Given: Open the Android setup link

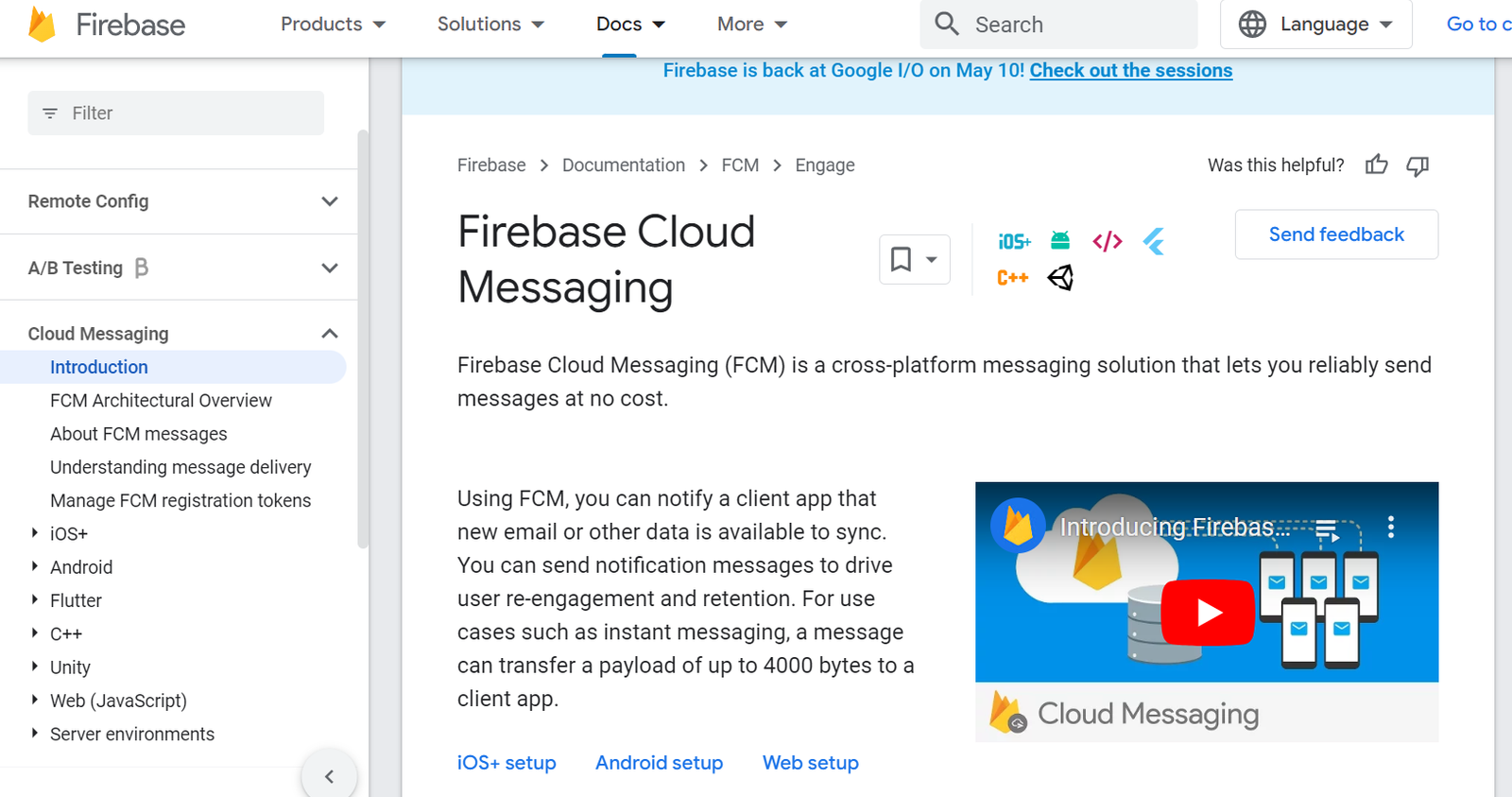Looking at the screenshot, I should (659, 763).
